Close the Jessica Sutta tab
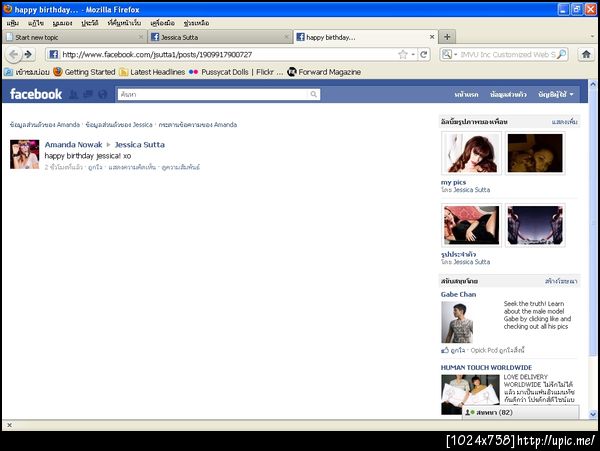The width and height of the screenshot is (600, 451). (286, 37)
